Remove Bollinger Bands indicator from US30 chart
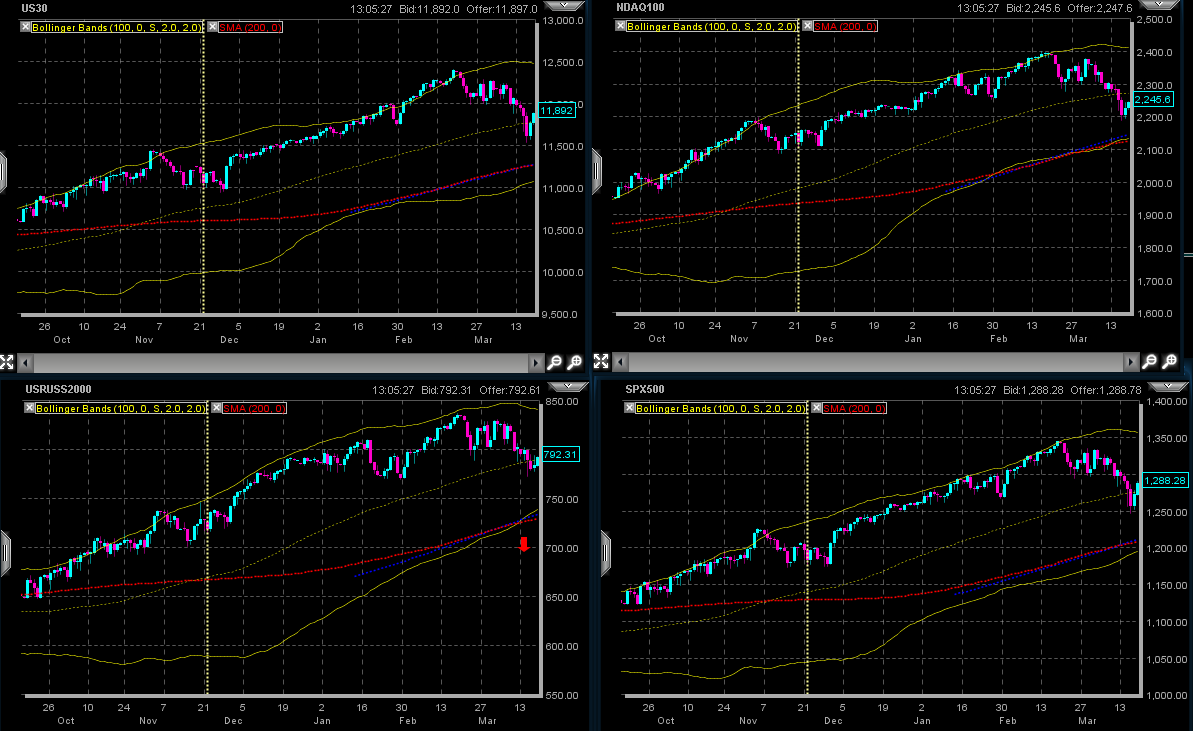Viewport: 1193px width, 731px height. point(25,27)
